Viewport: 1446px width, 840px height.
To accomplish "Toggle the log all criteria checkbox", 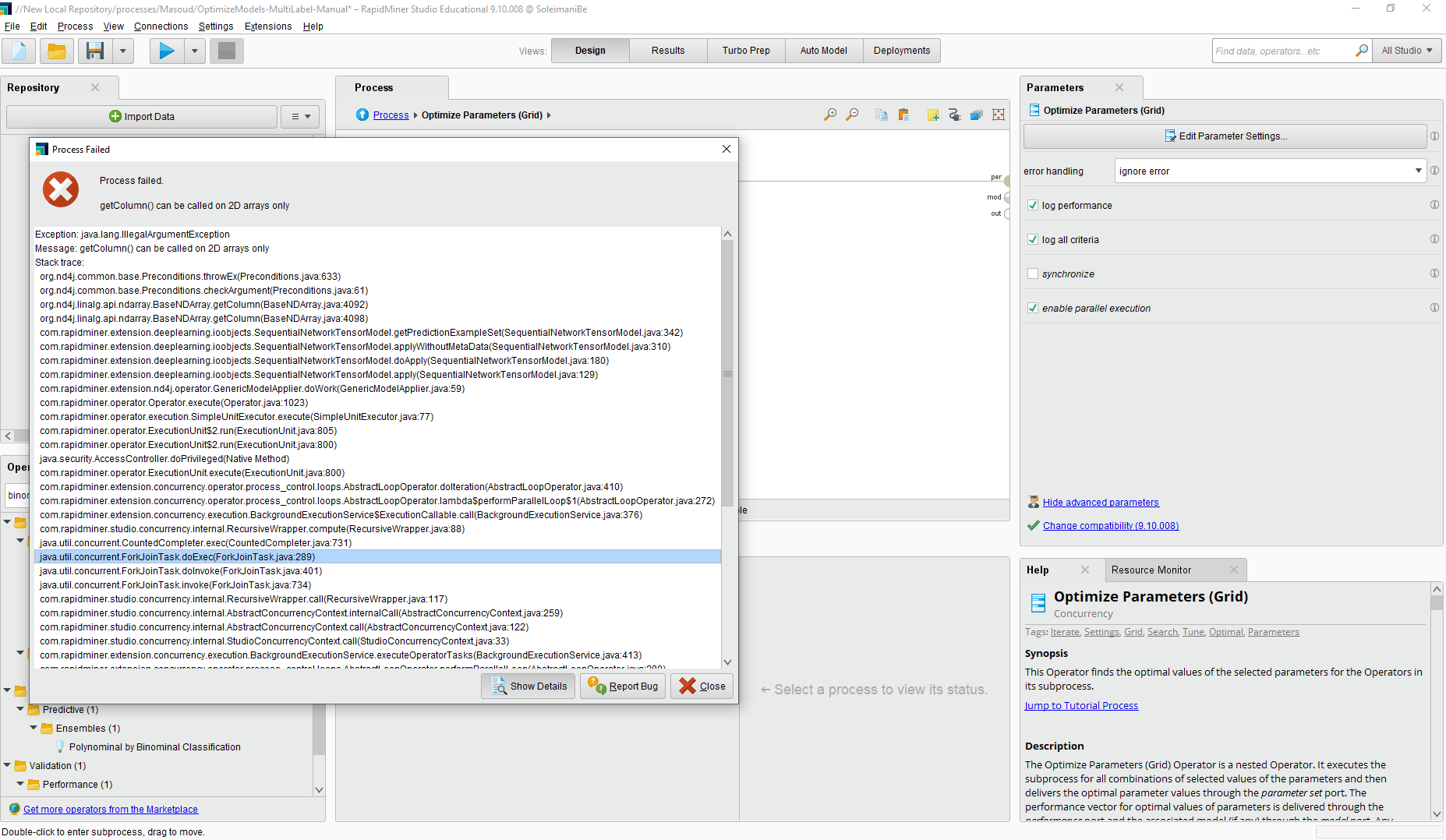I will 1033,239.
